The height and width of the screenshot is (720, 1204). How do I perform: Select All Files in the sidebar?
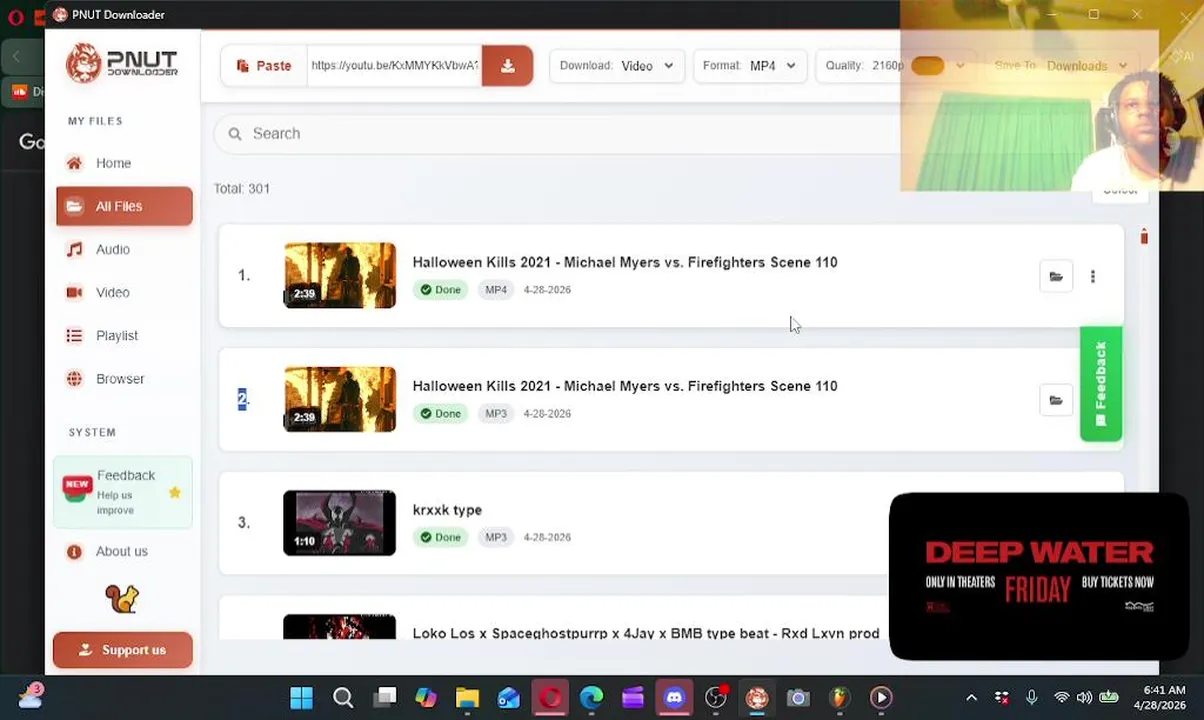[124, 206]
